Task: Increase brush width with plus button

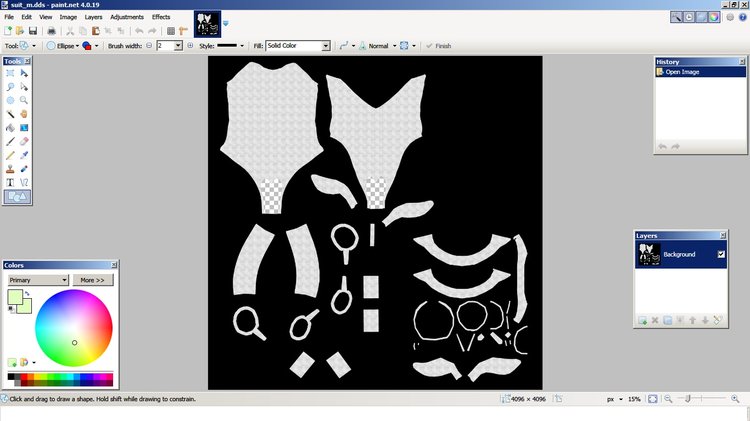Action: tap(190, 45)
